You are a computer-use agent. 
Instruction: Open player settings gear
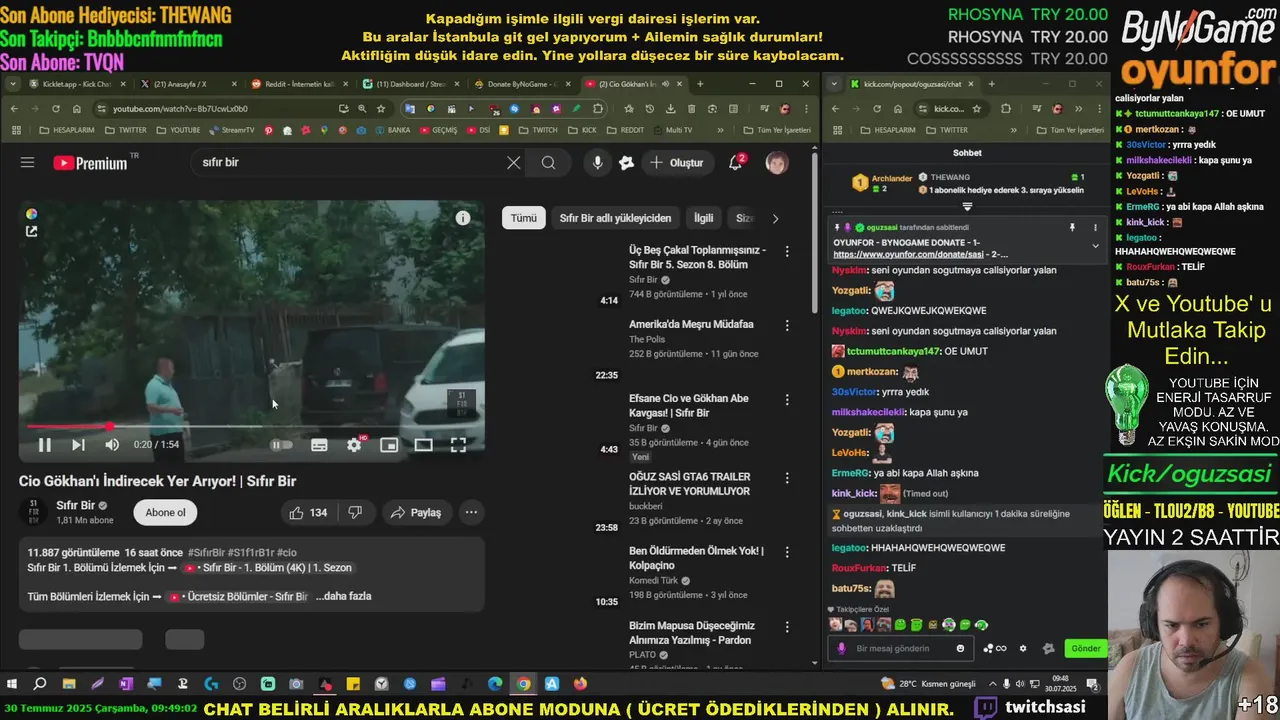click(354, 445)
